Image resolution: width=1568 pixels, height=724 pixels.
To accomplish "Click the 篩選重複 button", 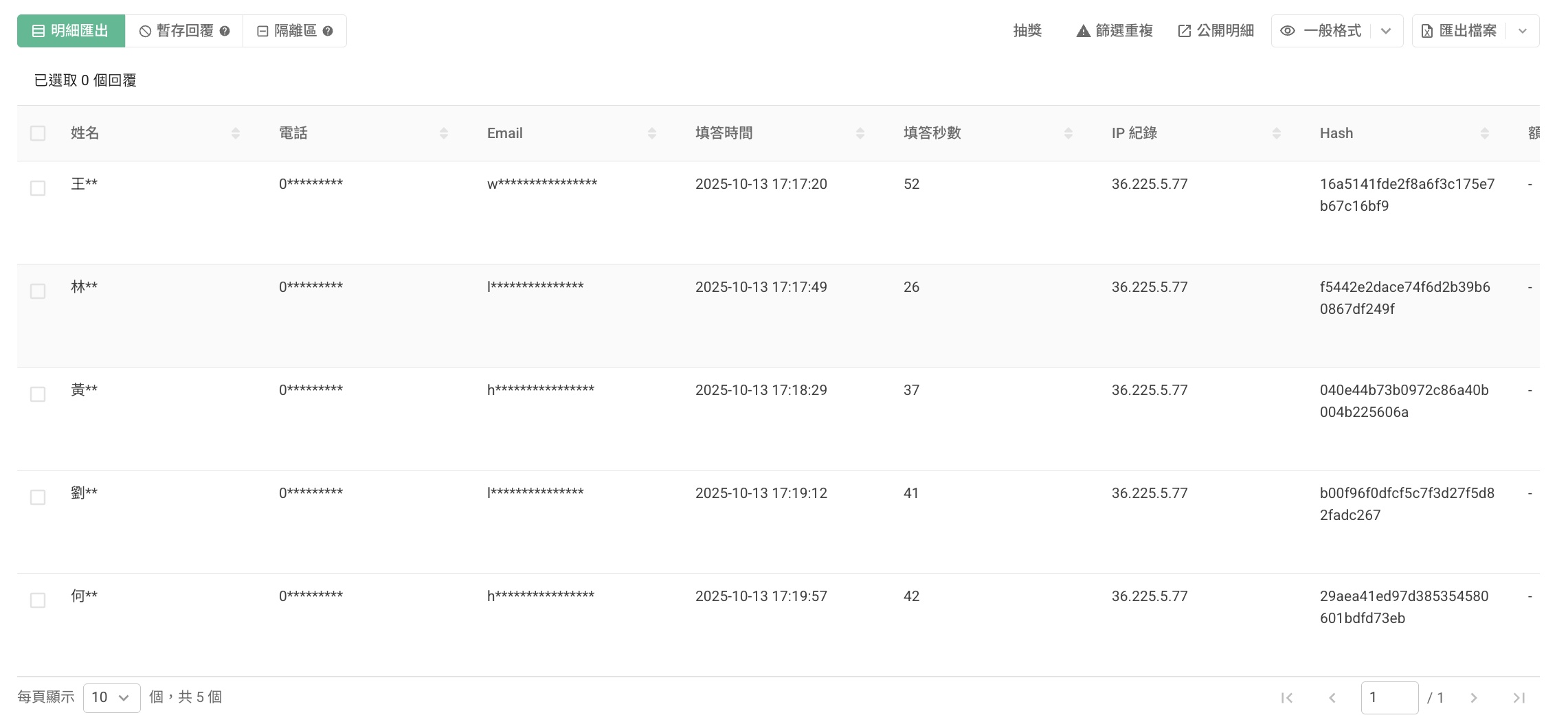I will click(x=1115, y=31).
